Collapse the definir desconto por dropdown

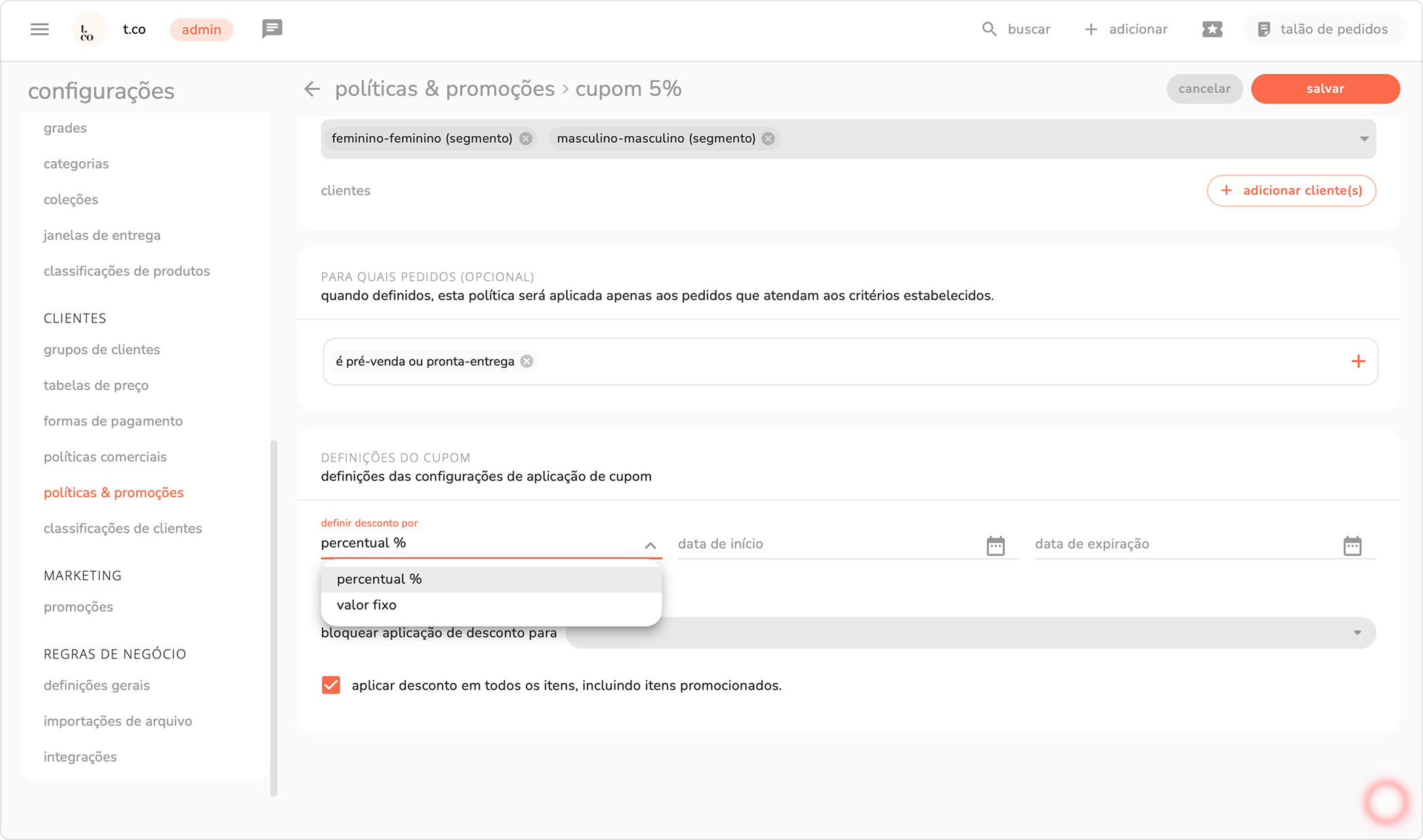click(650, 545)
